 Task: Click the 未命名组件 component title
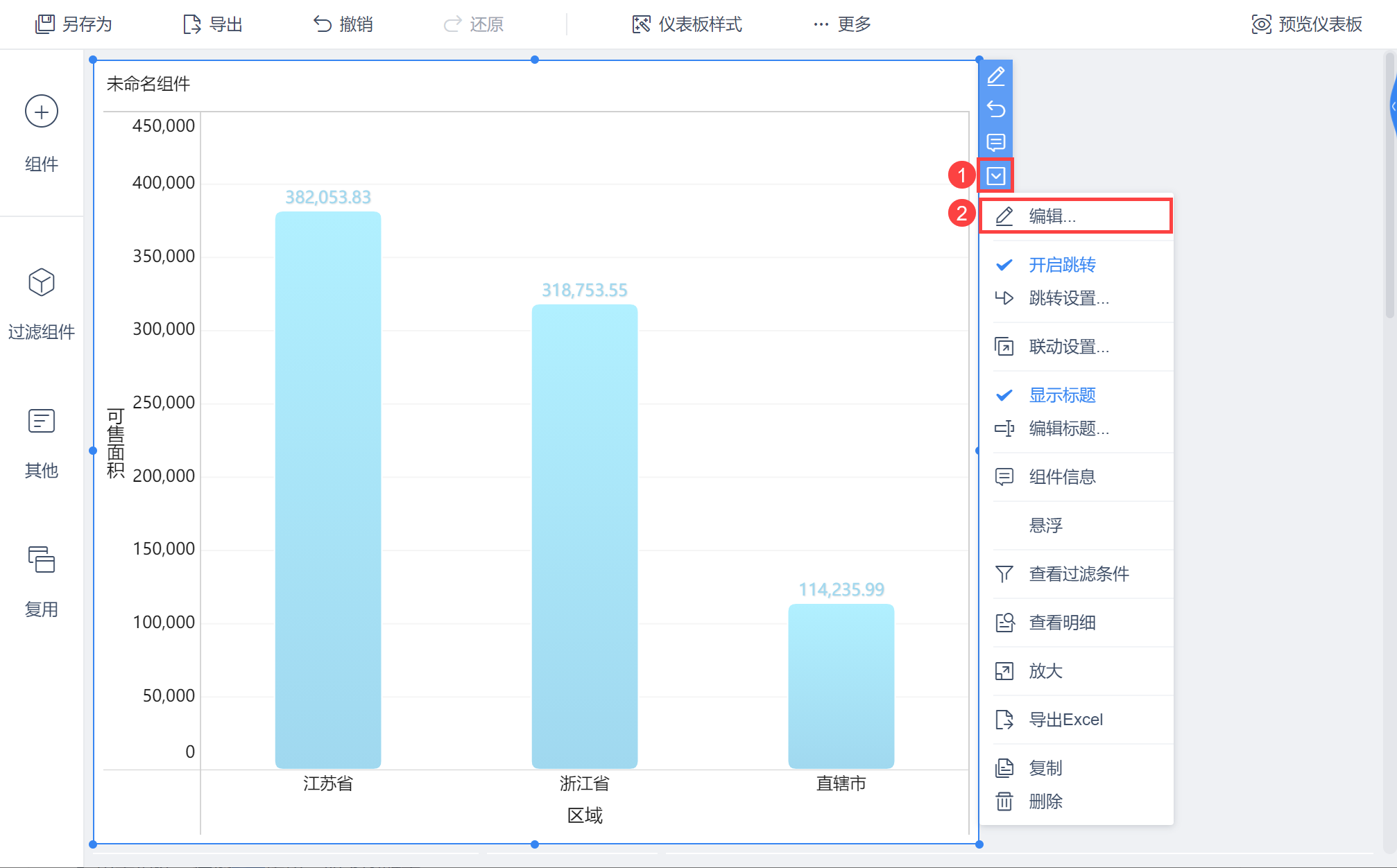pos(148,84)
